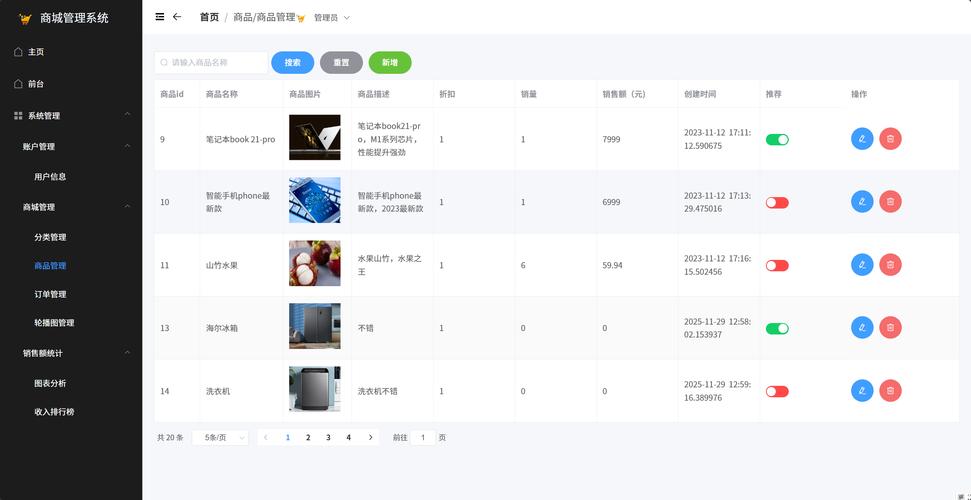Click the blue 搜索 button

coord(292,63)
